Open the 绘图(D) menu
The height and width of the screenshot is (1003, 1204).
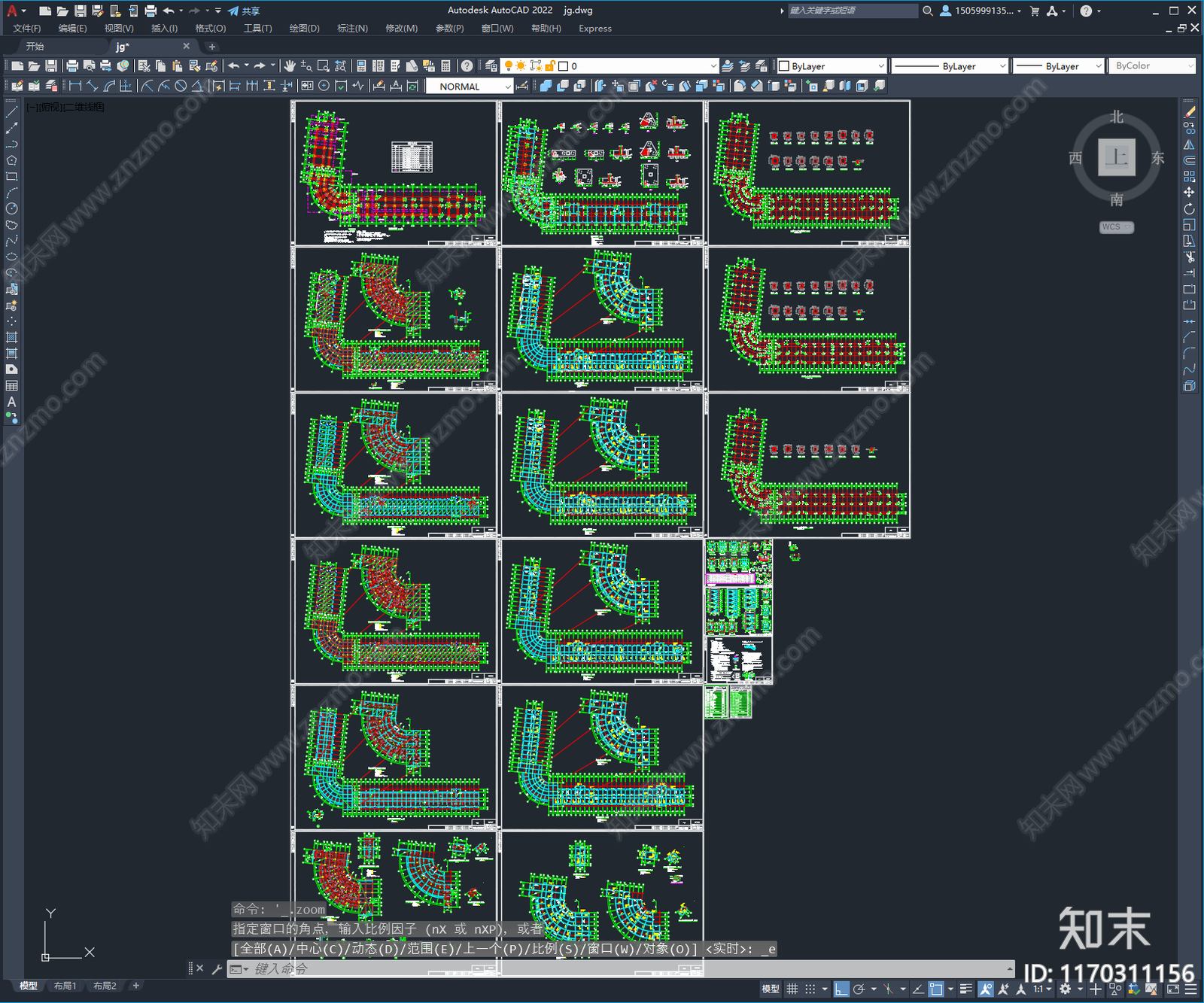(304, 29)
